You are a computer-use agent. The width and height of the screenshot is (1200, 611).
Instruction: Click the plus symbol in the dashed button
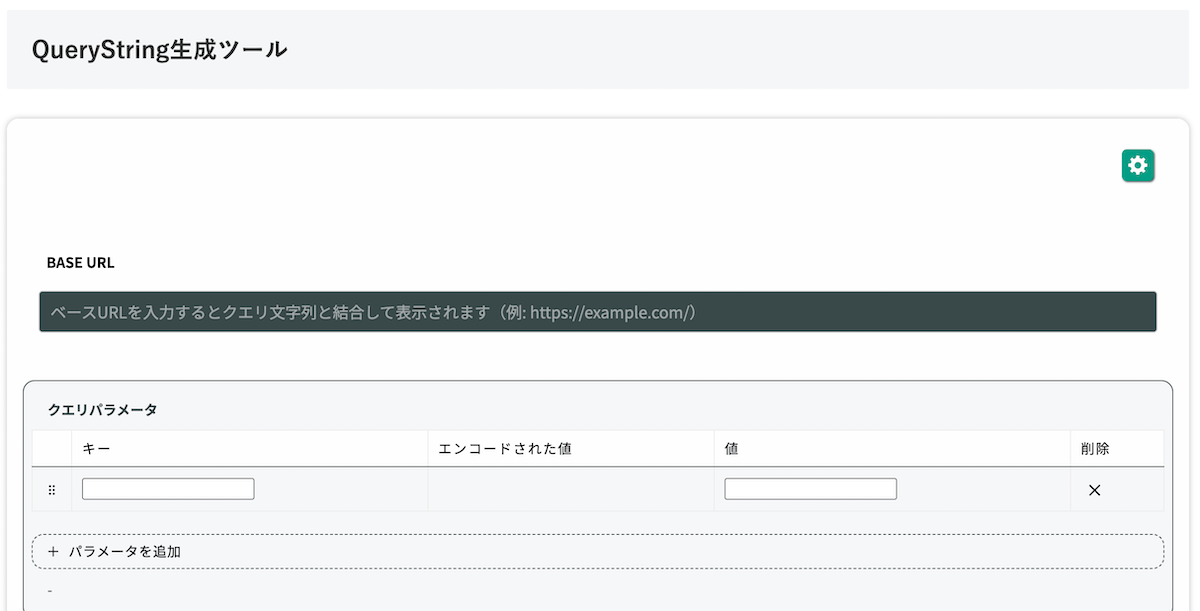(51, 551)
